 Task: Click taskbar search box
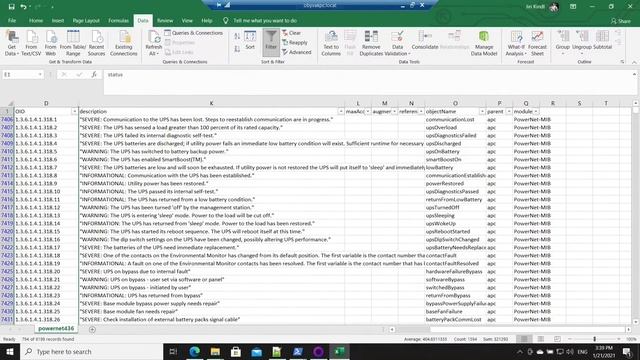tap(91, 351)
